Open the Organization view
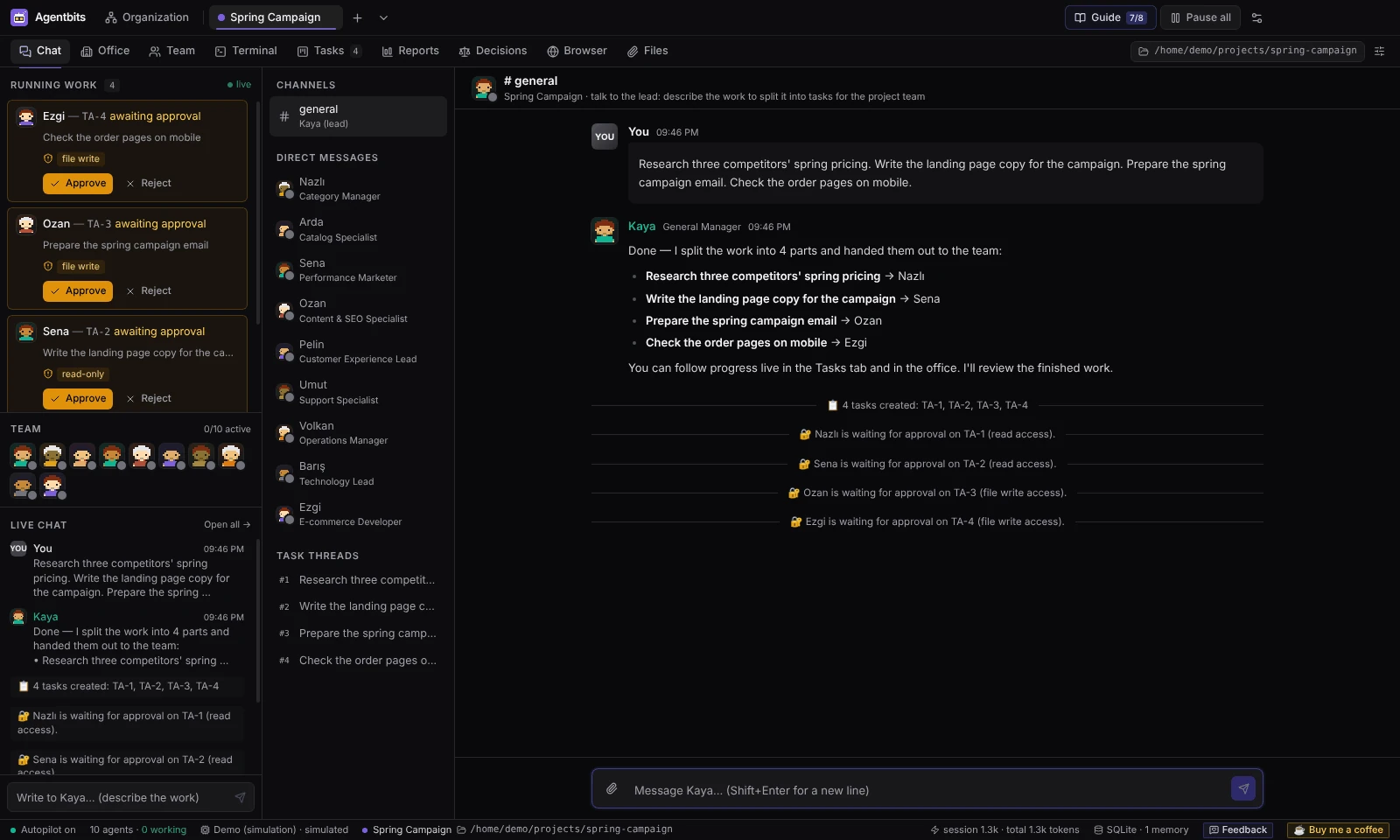Viewport: 1400px width, 840px height. (147, 17)
